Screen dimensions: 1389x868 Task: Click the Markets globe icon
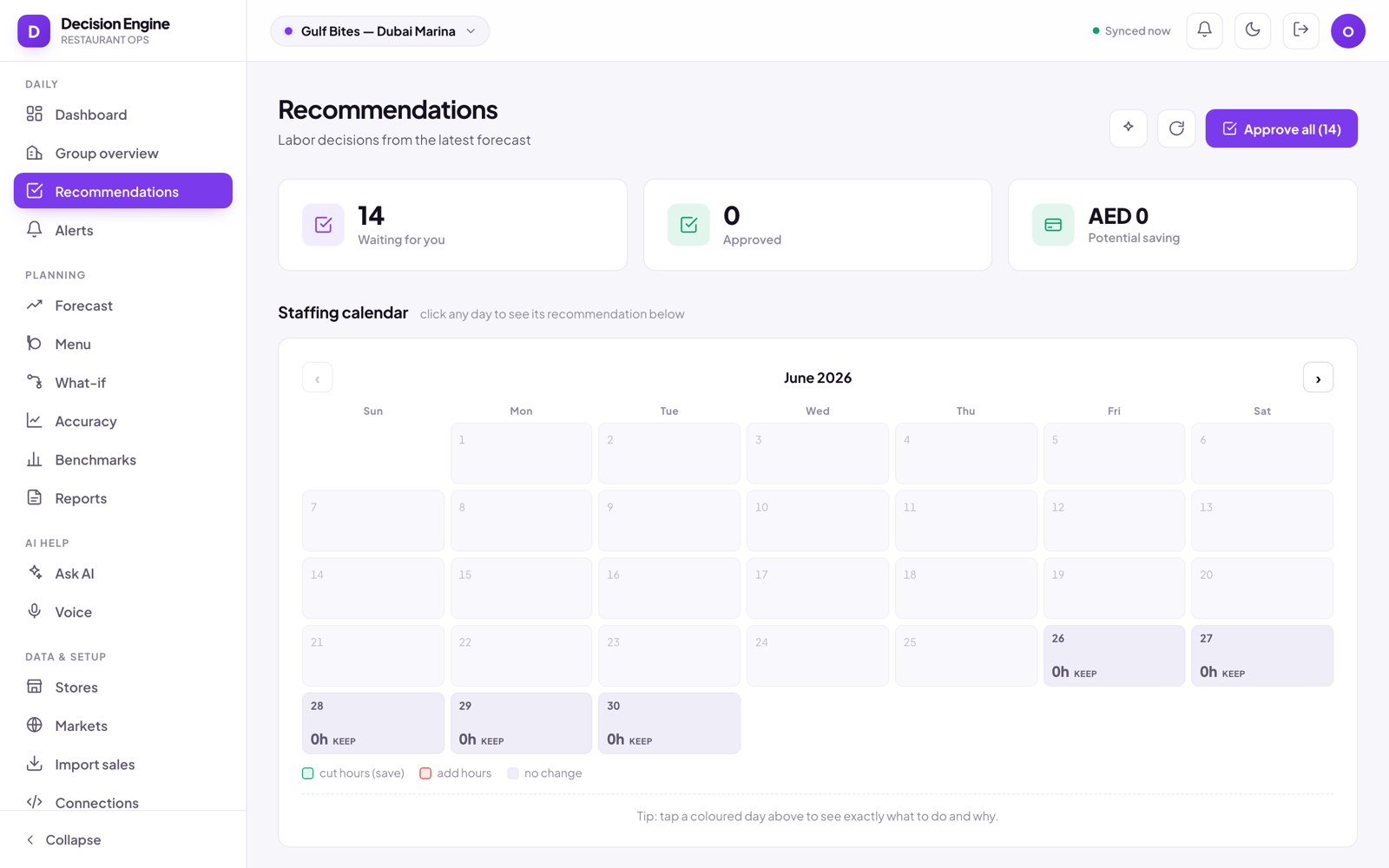(x=35, y=725)
